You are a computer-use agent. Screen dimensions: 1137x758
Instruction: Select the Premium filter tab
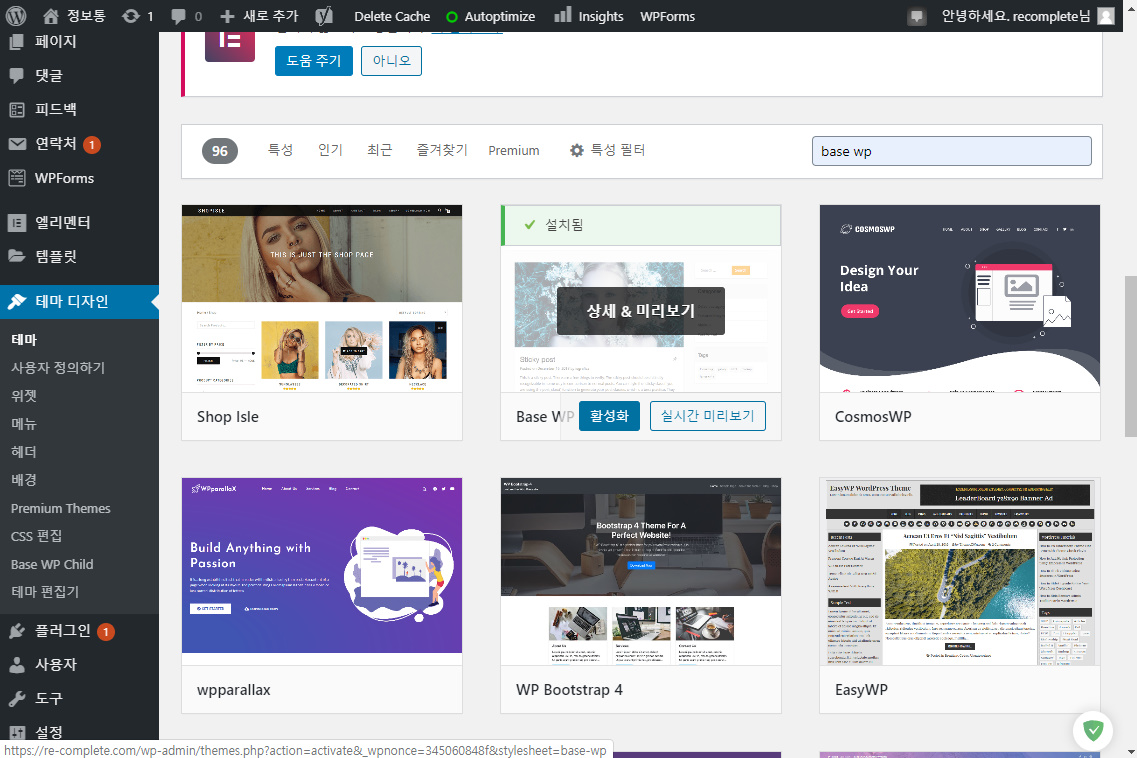point(513,150)
